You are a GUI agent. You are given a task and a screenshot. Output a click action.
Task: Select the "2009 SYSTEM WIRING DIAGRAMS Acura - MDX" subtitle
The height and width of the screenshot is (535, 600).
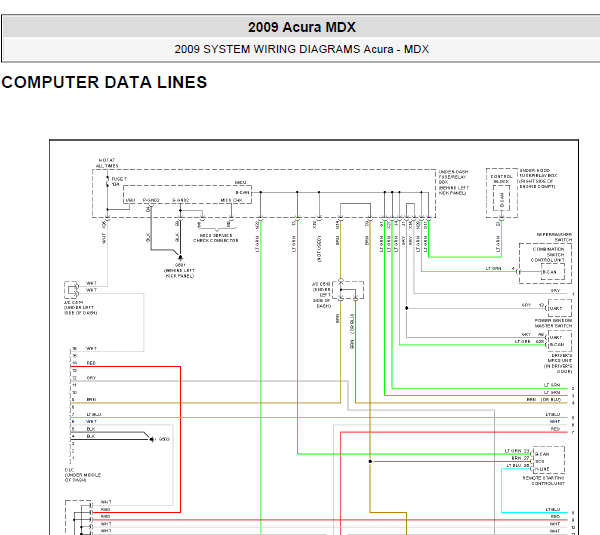(x=302, y=49)
